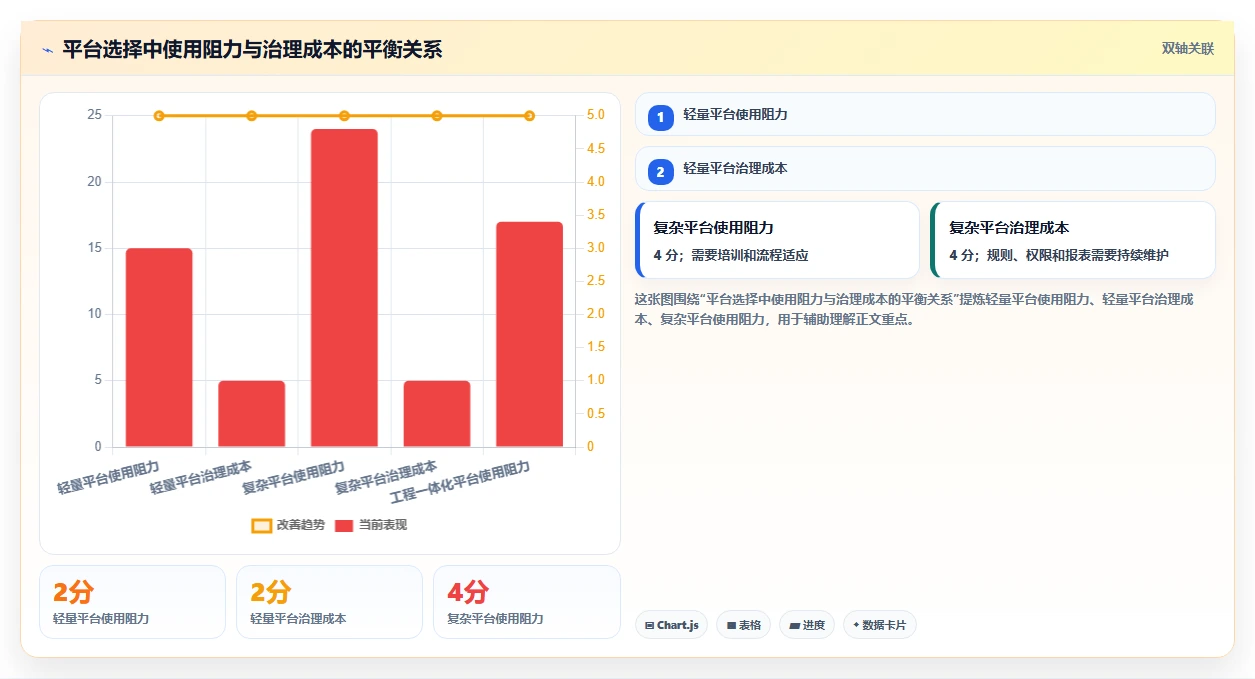Click the 2分 stat card for 轻量平台使用阻力
Viewport: 1255px width, 679px height.
point(132,602)
